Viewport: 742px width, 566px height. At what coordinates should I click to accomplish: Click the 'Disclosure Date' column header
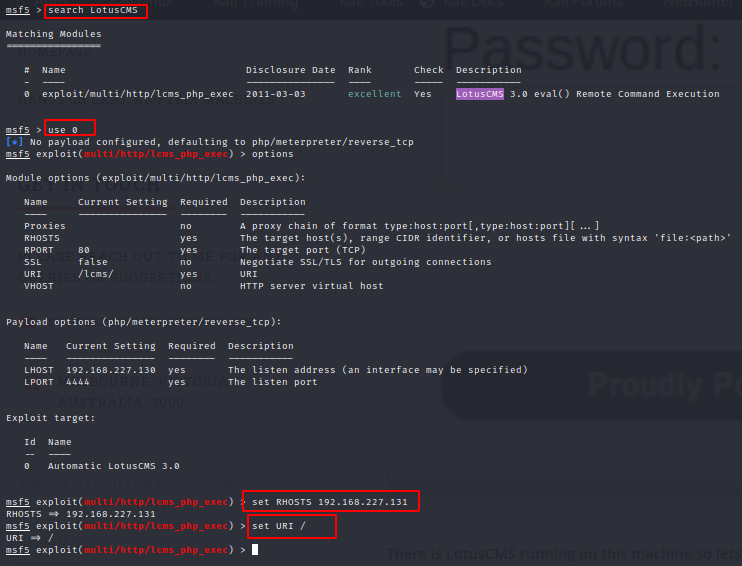(x=291, y=70)
